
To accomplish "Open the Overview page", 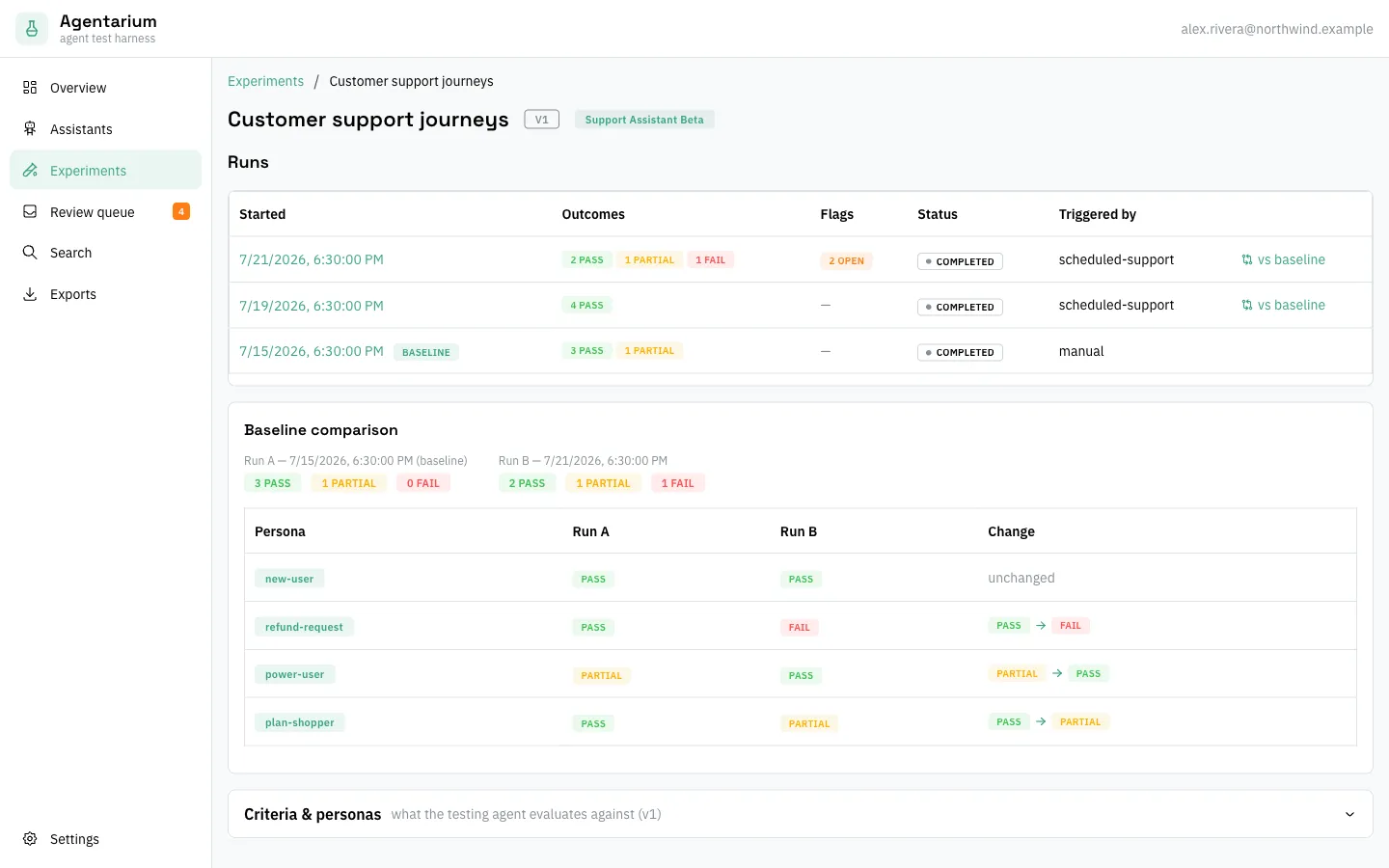I will click(x=106, y=88).
